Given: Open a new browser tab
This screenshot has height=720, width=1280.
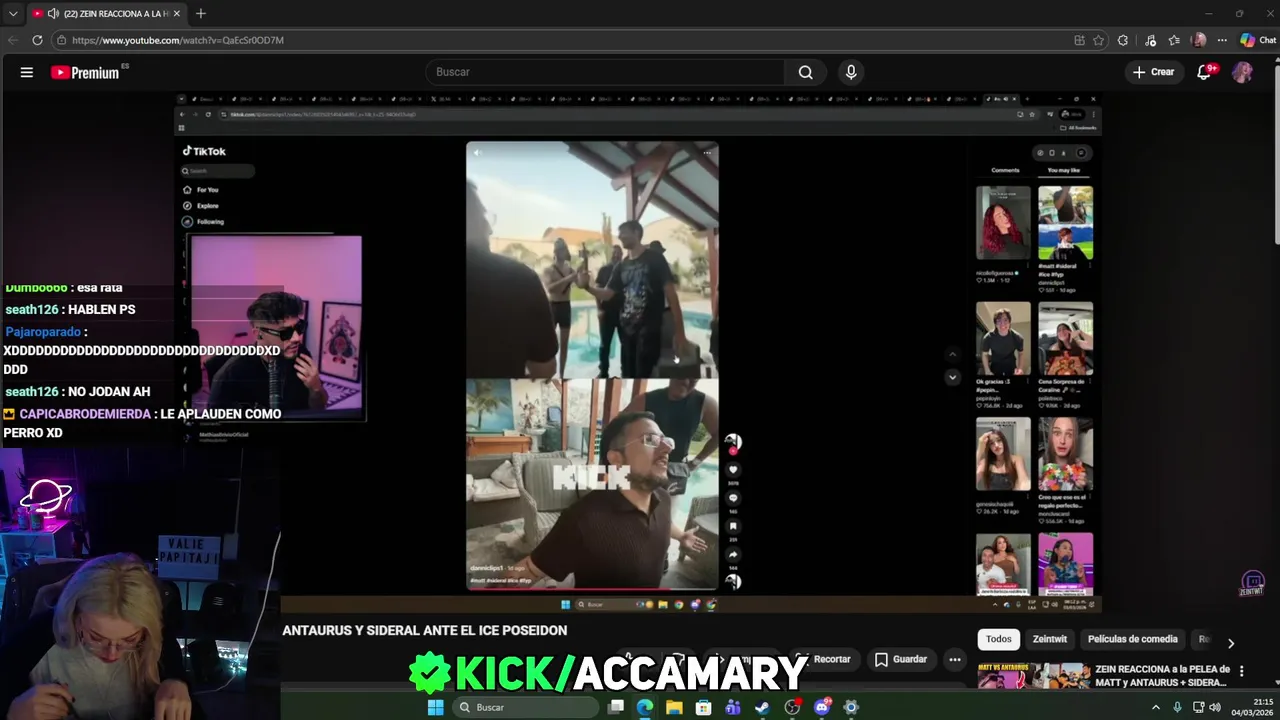Looking at the screenshot, I should (x=200, y=13).
